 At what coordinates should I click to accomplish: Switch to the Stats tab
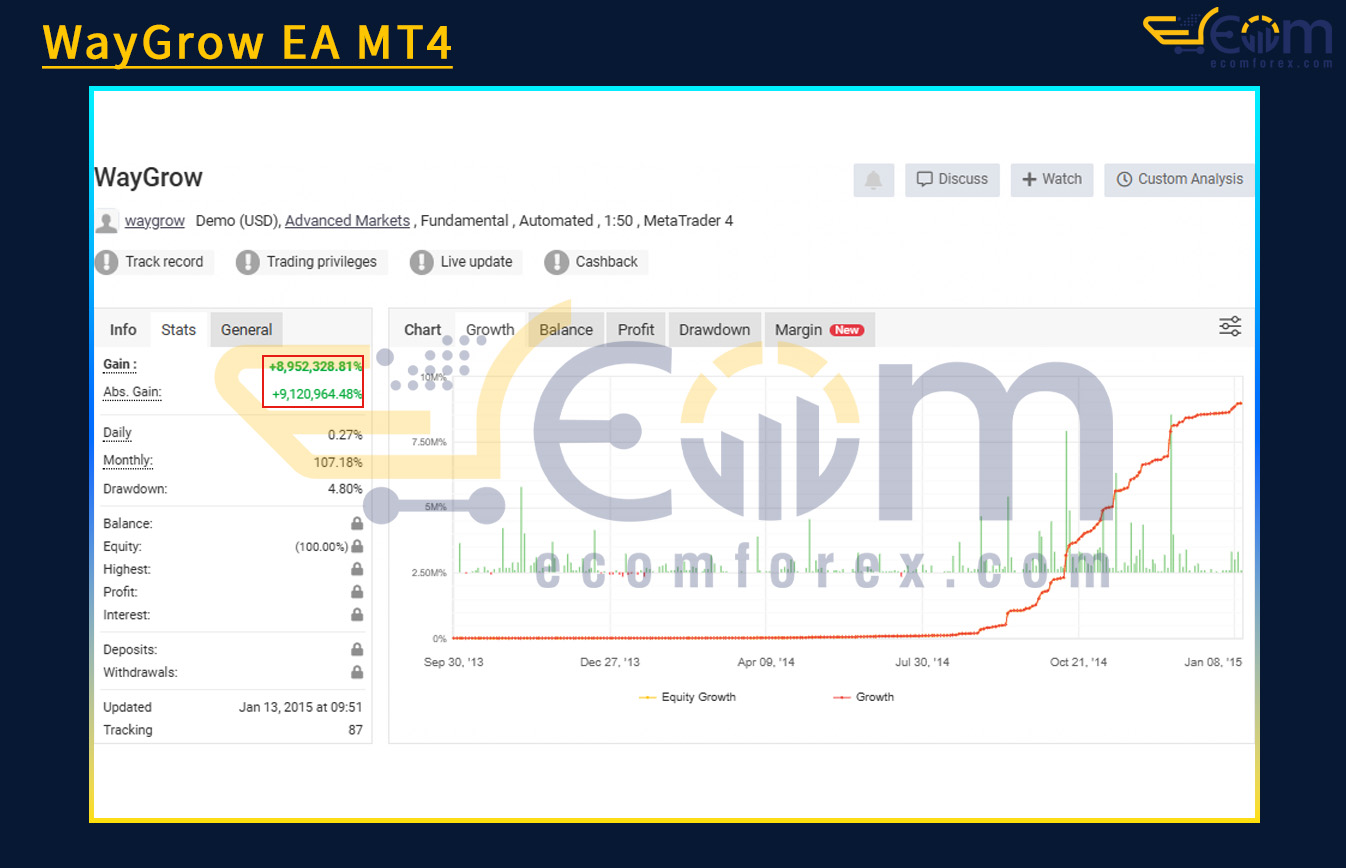(x=179, y=330)
